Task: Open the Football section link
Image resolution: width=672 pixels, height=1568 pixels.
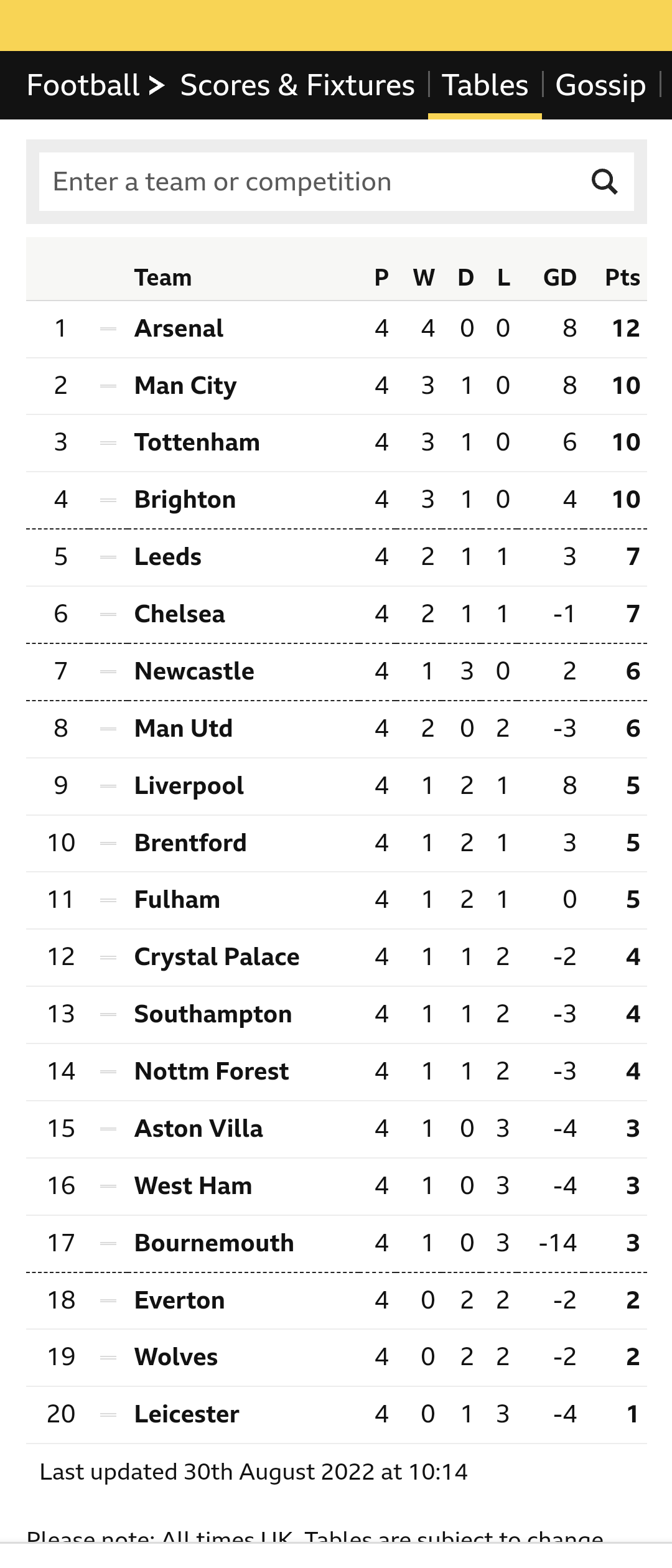Action: 83,85
